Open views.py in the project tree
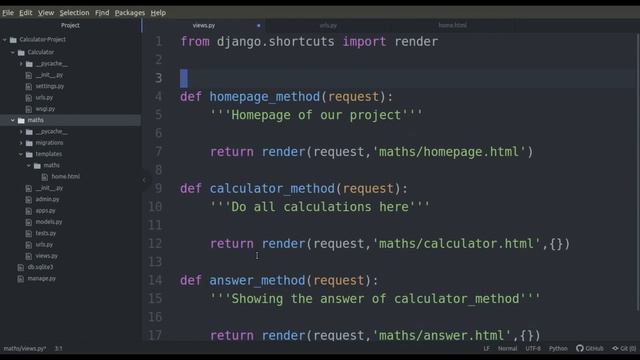Screen dimensions: 640x360 tap(47, 256)
